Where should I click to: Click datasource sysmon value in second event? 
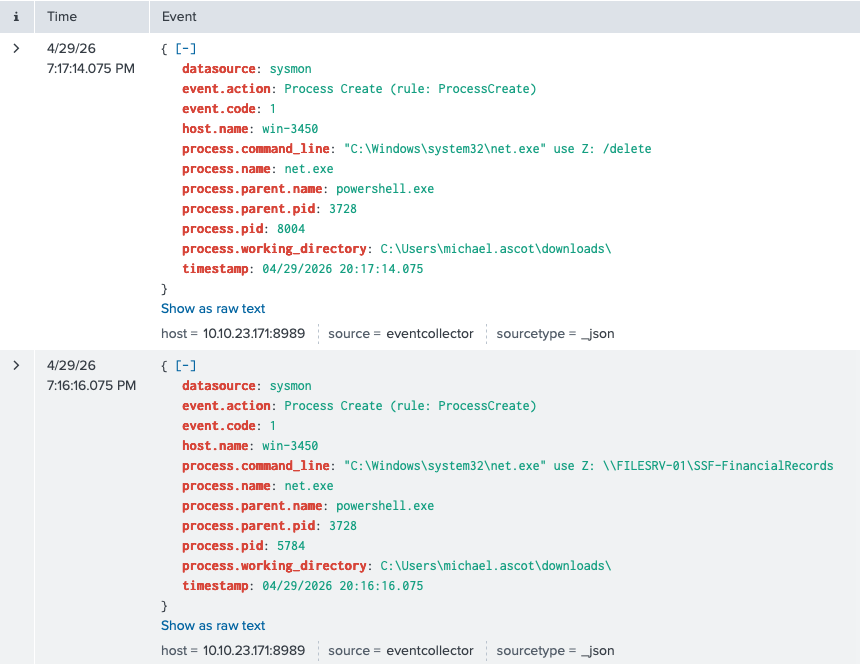[x=291, y=385]
